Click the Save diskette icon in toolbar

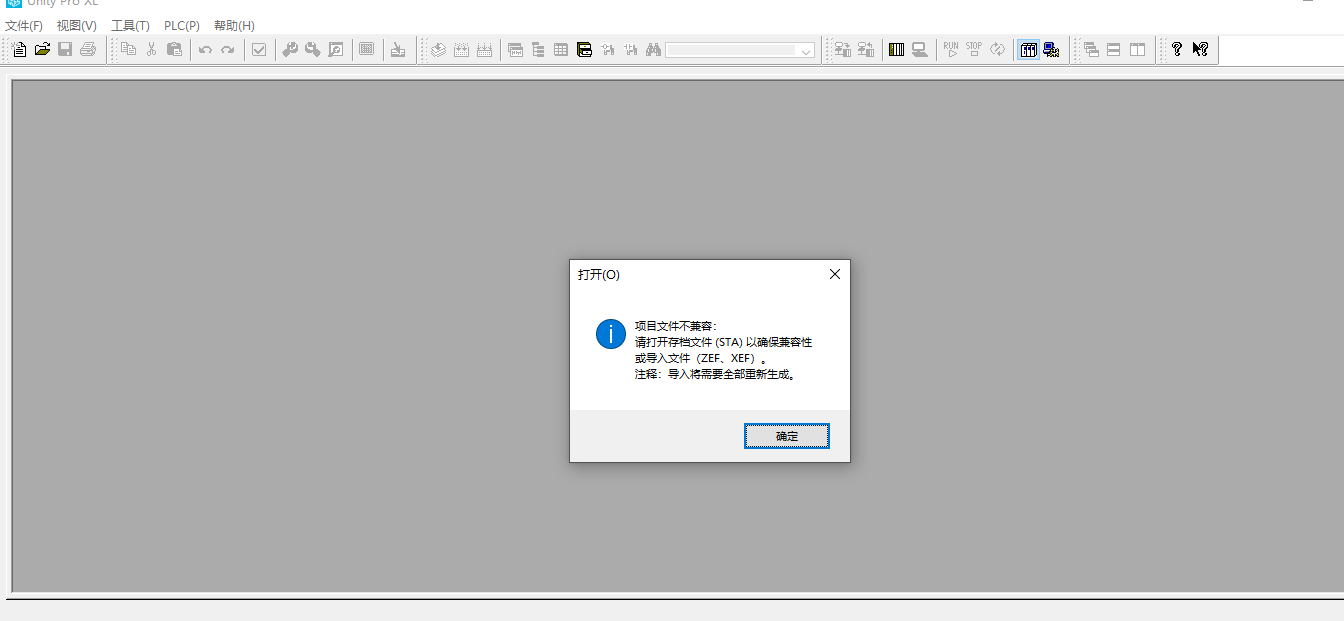pos(65,49)
